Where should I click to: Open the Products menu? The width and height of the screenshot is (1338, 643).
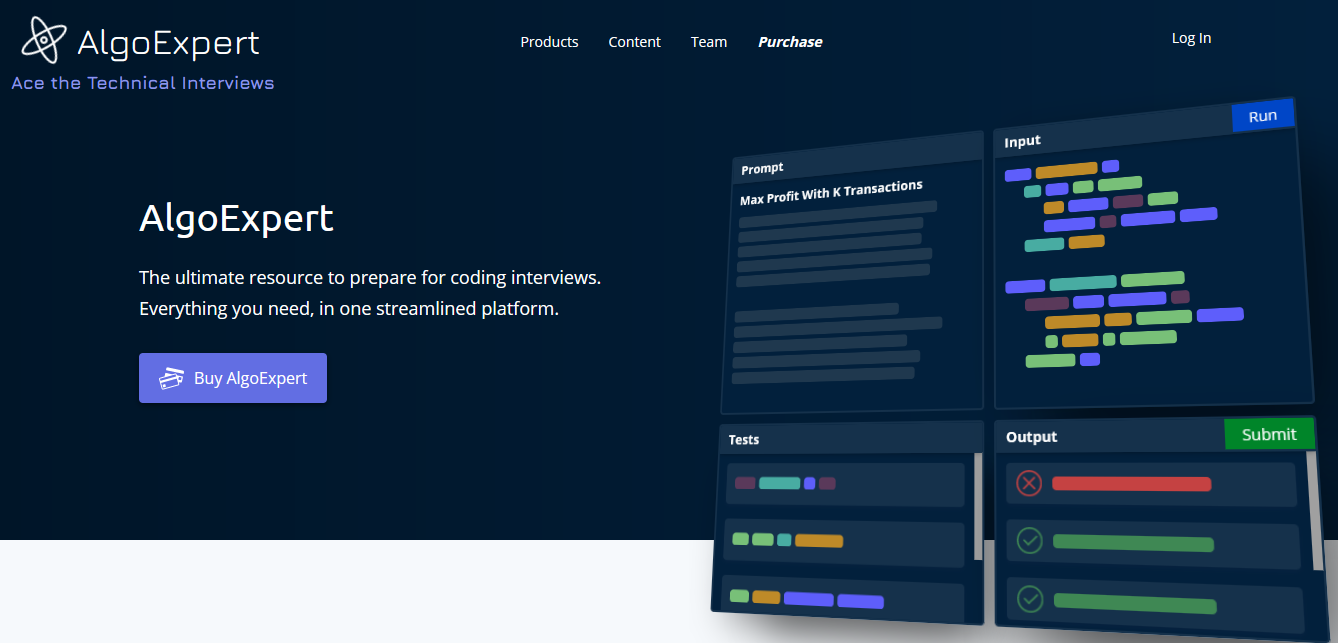(x=549, y=42)
